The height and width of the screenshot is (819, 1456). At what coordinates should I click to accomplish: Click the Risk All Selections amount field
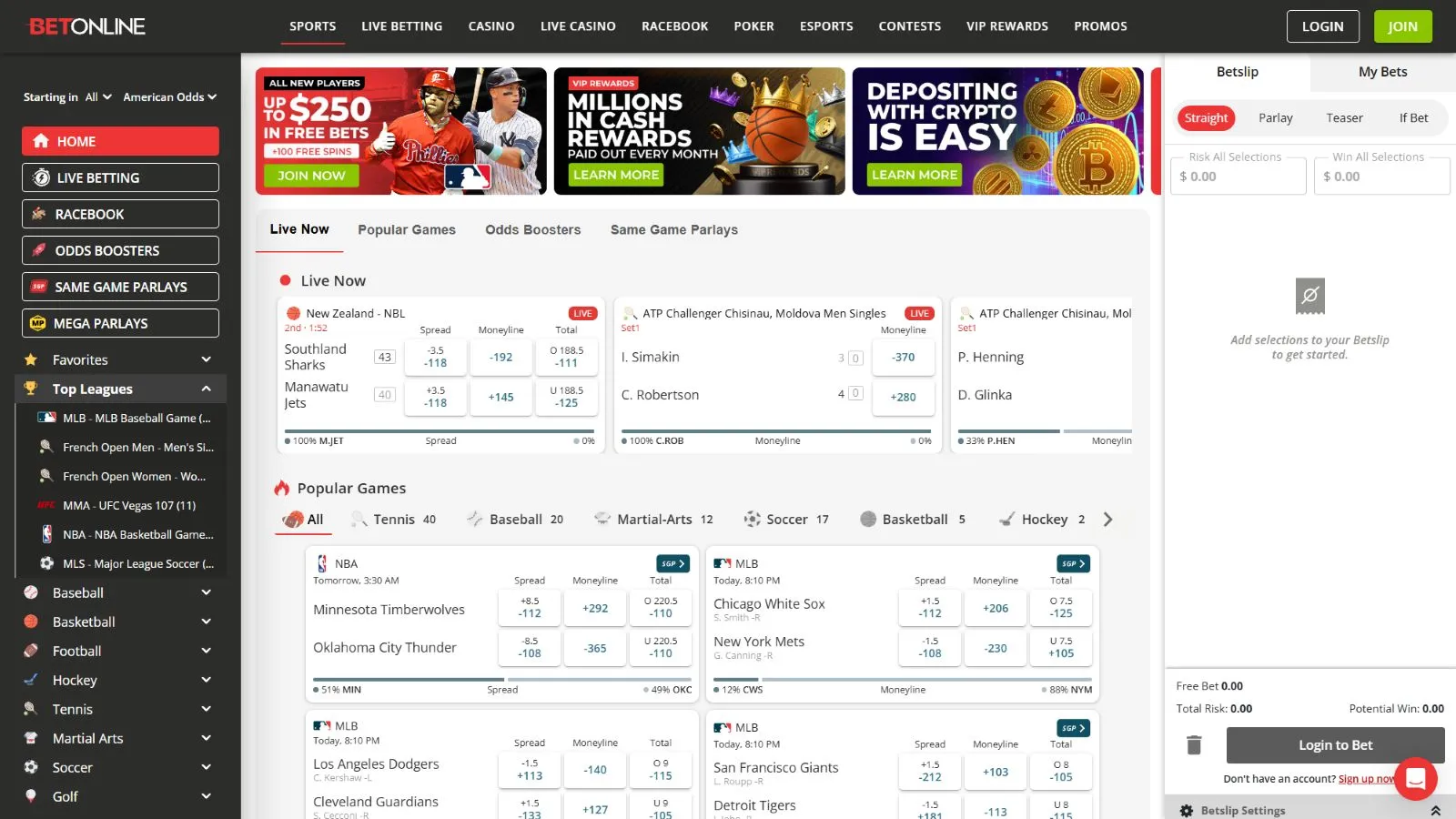click(x=1238, y=177)
